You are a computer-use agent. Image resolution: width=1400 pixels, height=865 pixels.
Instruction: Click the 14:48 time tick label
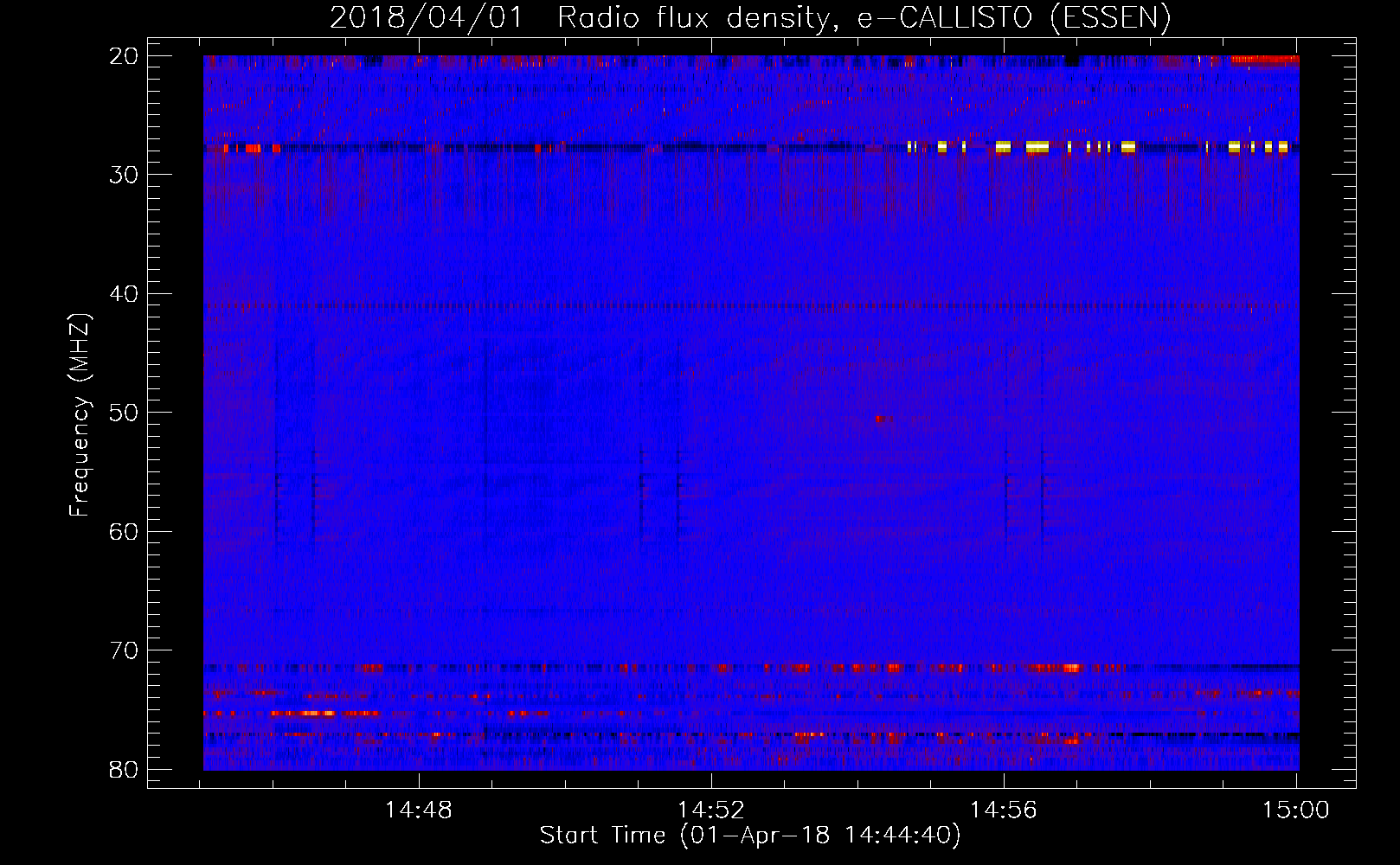pyautogui.click(x=419, y=811)
